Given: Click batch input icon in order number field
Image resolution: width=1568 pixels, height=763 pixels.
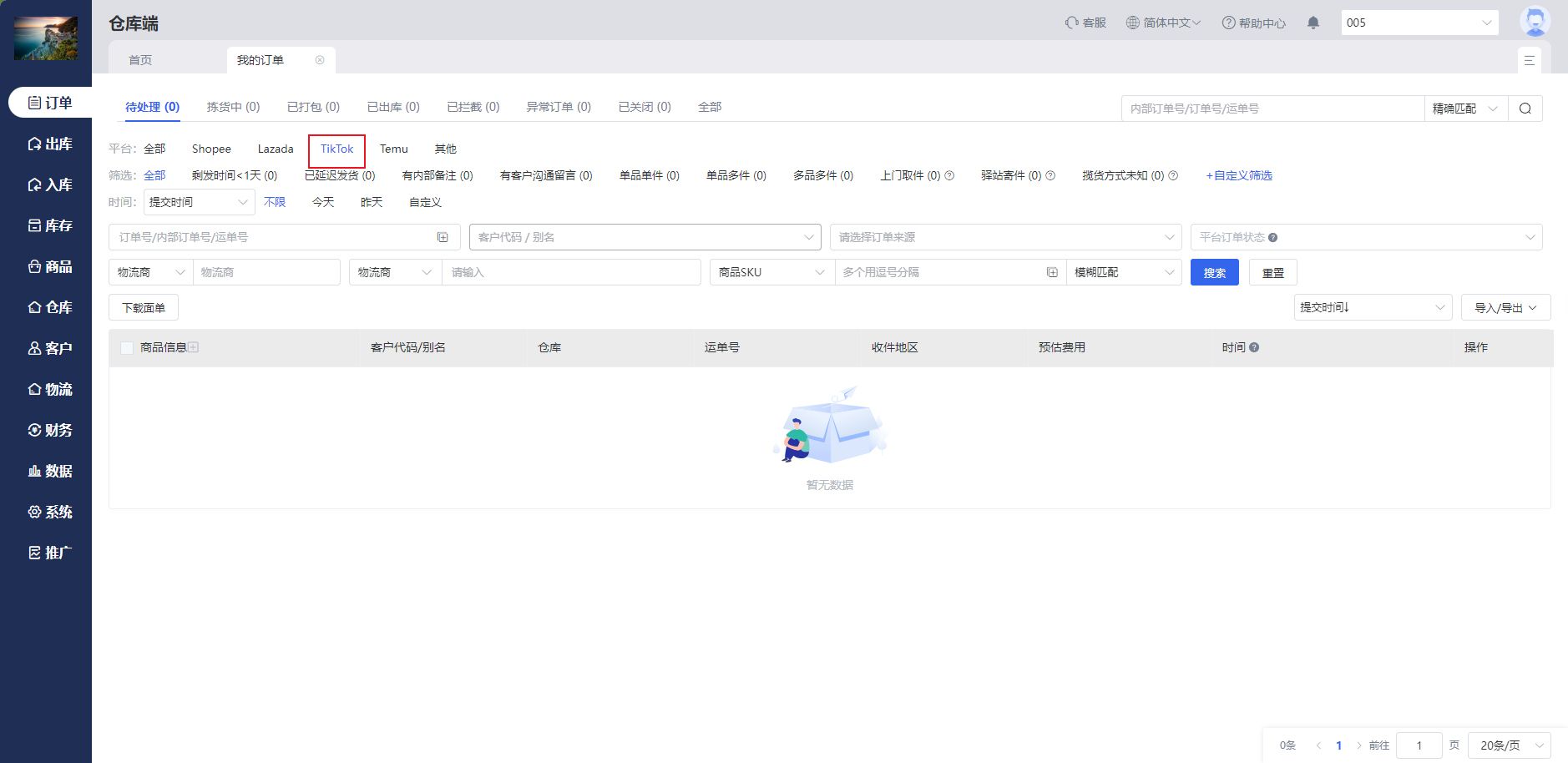Looking at the screenshot, I should click(x=443, y=237).
